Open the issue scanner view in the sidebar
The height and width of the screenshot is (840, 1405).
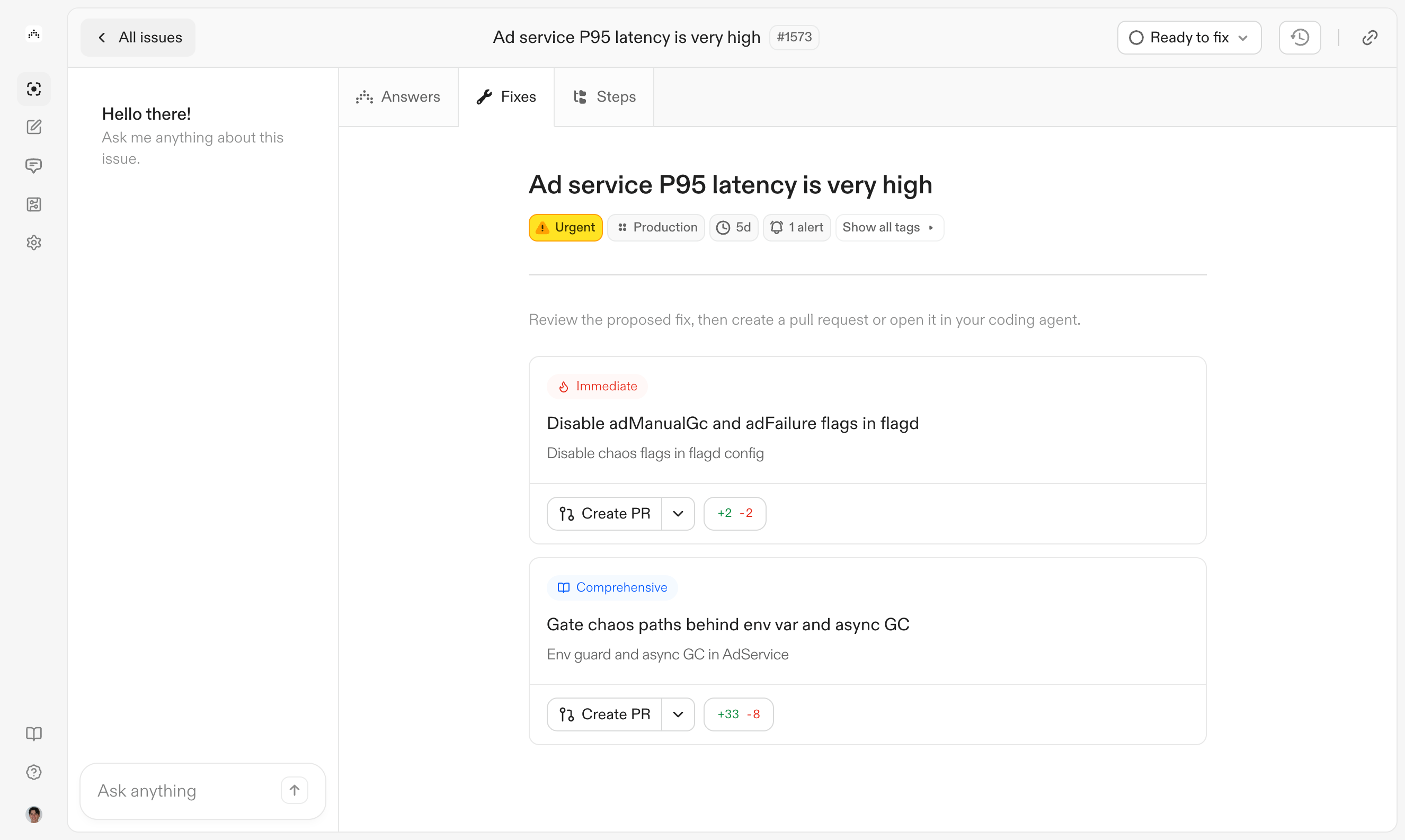click(34, 89)
